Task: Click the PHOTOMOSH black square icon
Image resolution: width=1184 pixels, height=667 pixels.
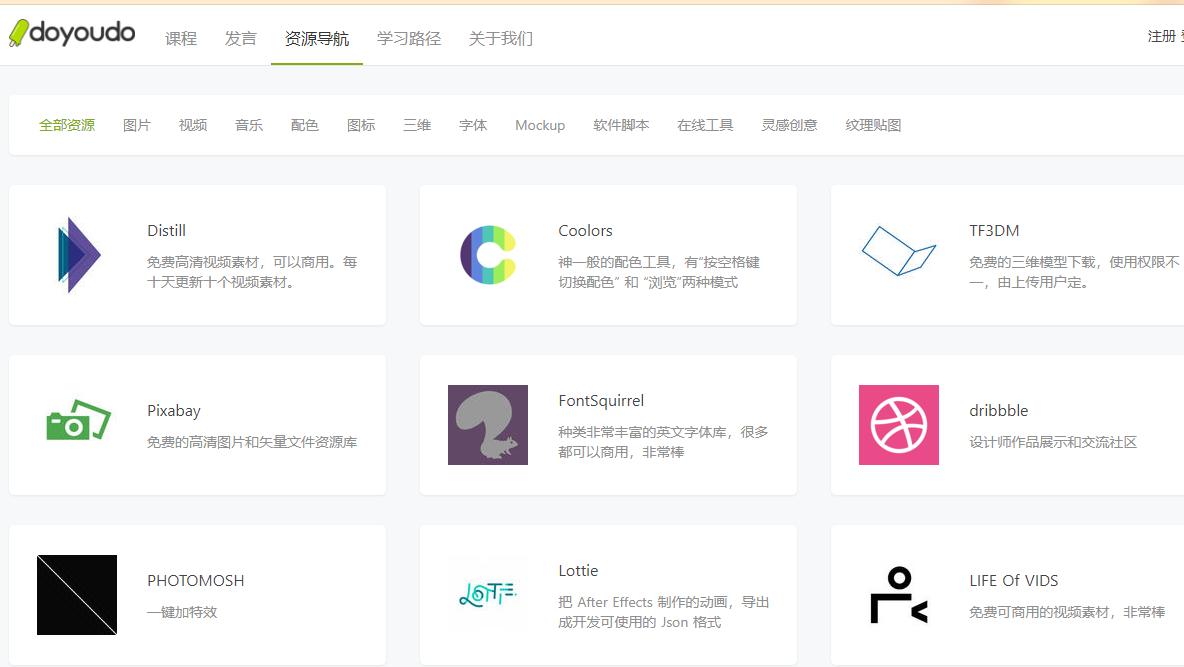Action: 77,594
